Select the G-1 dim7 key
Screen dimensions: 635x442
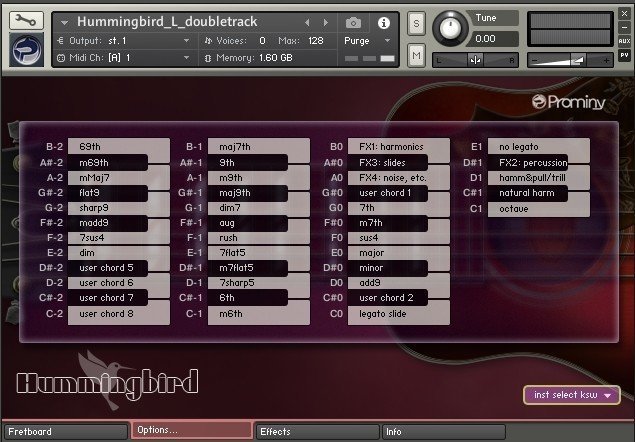[259, 208]
